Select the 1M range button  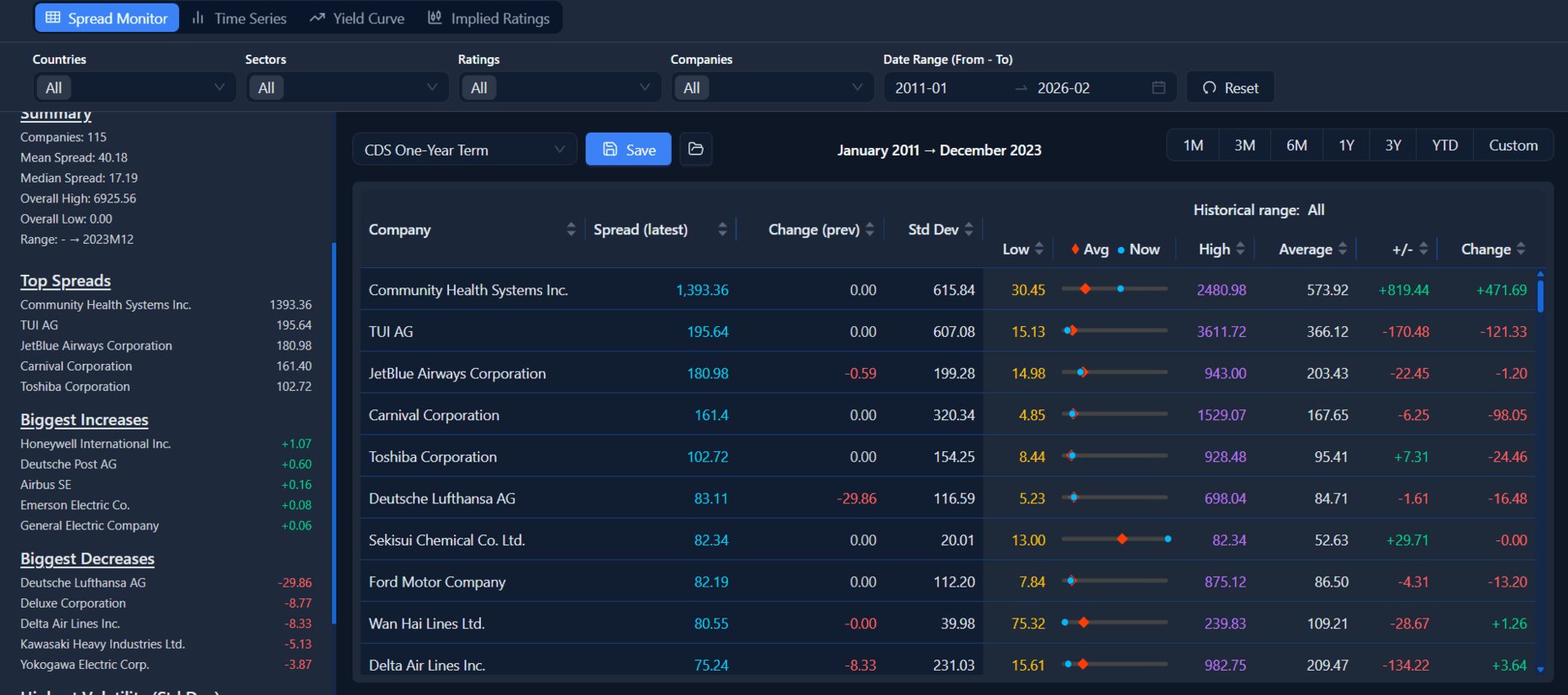point(1193,145)
